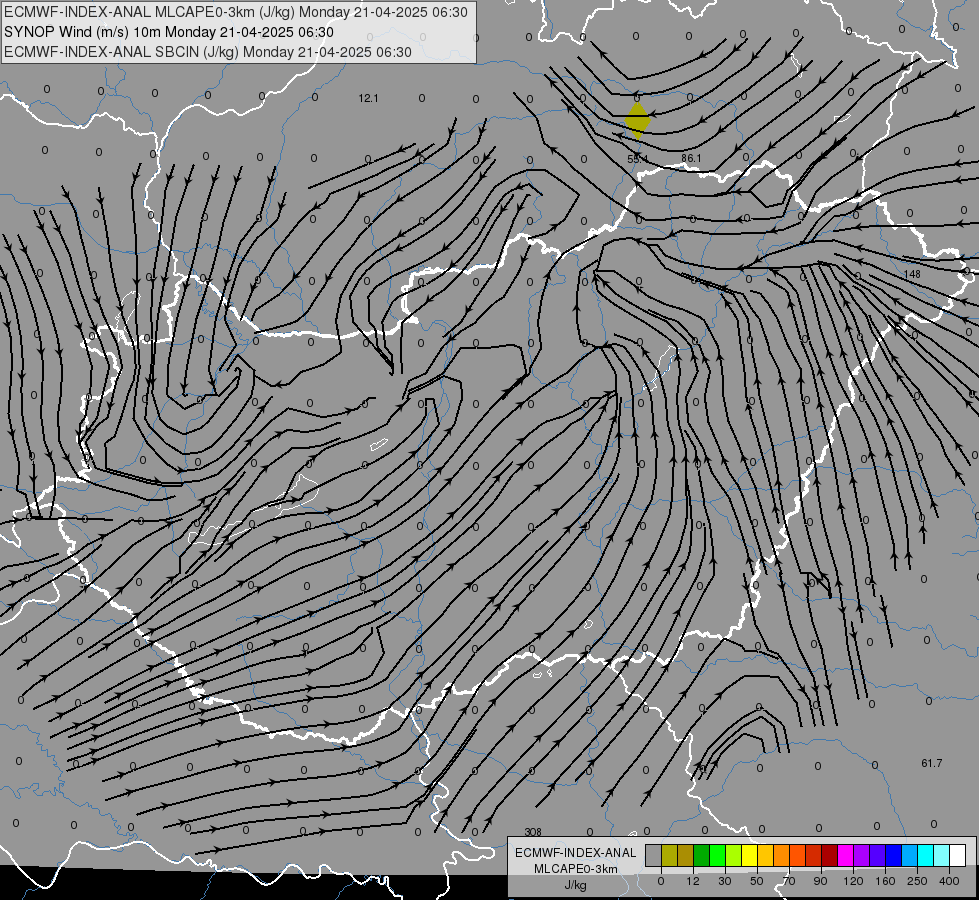Select the red-orange swatch above the 70 label

pyautogui.click(x=797, y=856)
